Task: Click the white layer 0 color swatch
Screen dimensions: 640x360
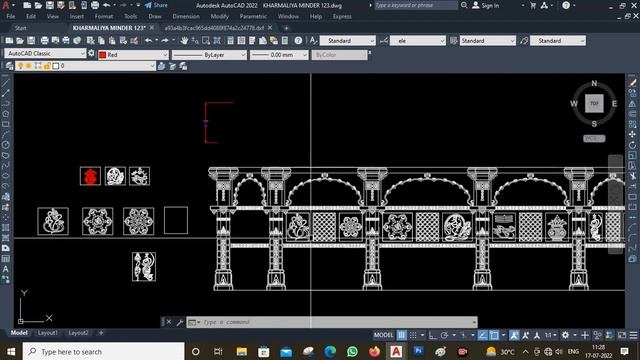Action: coord(56,66)
